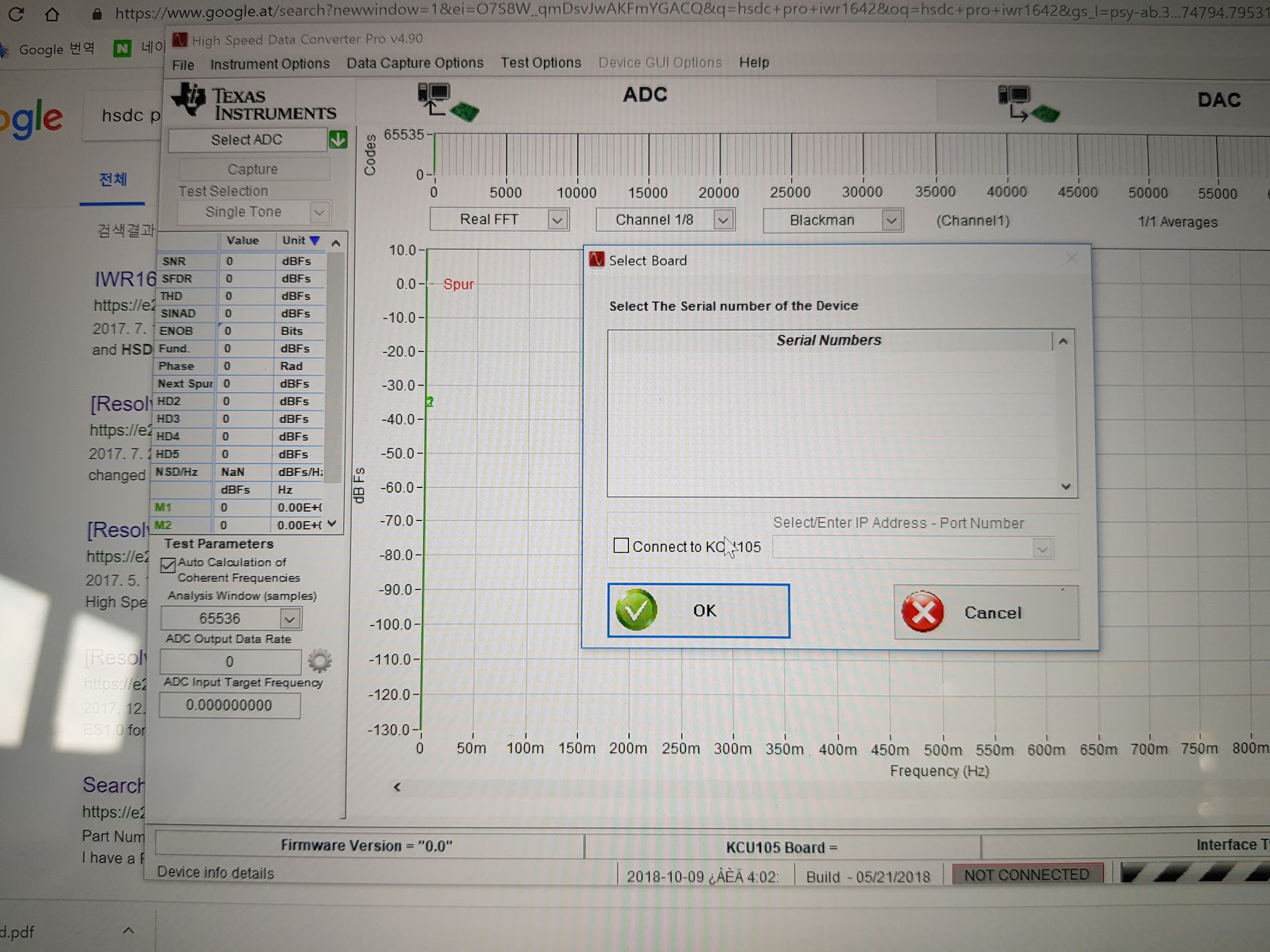Open the Analysis Window samples 65536 dropdown
The width and height of the screenshot is (1270, 952).
(290, 618)
